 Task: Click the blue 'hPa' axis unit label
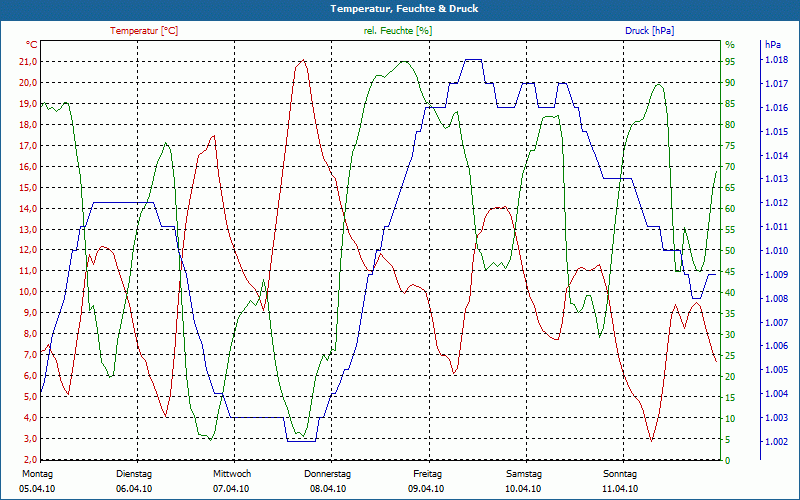(x=772, y=45)
